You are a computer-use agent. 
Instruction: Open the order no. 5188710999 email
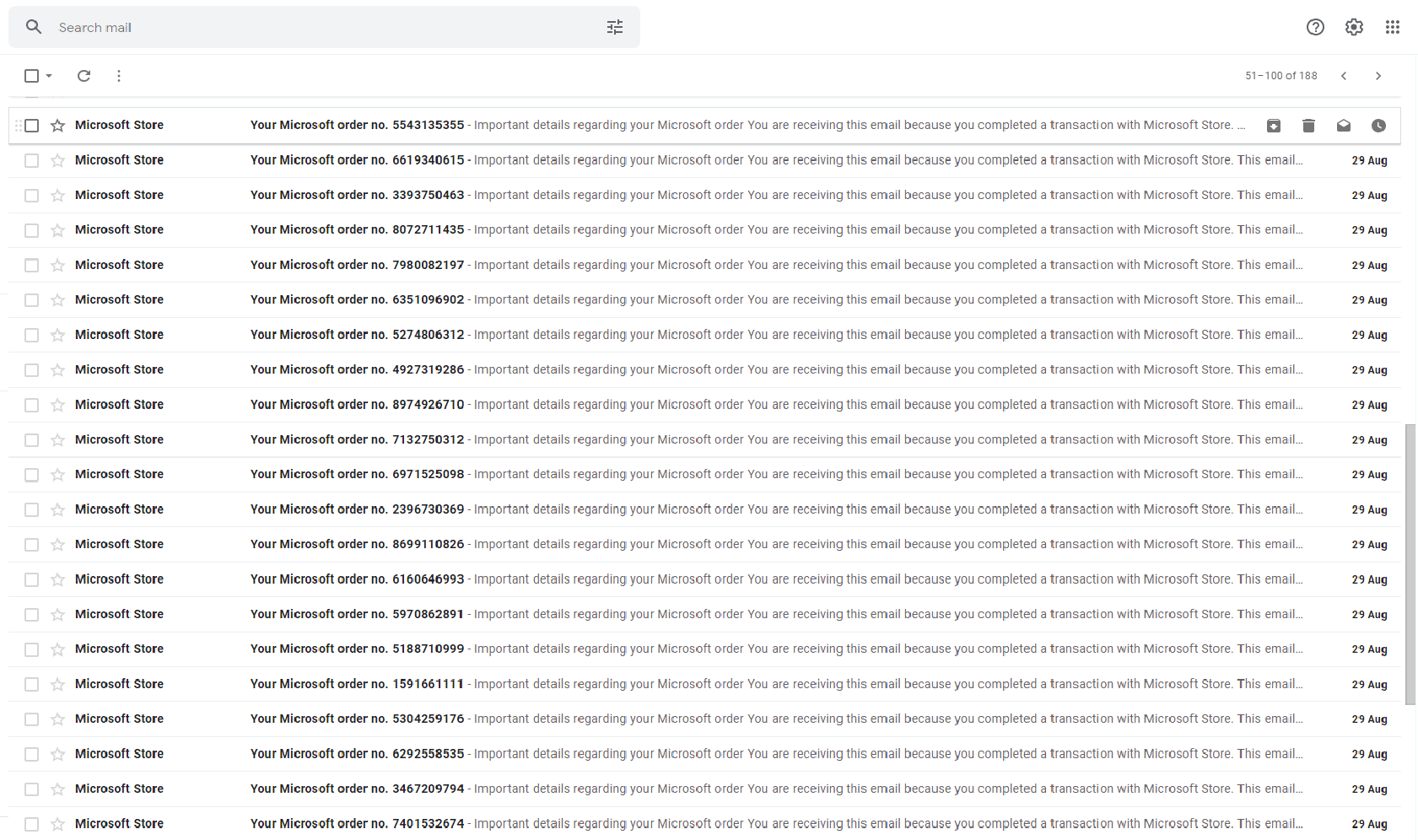tap(704, 649)
